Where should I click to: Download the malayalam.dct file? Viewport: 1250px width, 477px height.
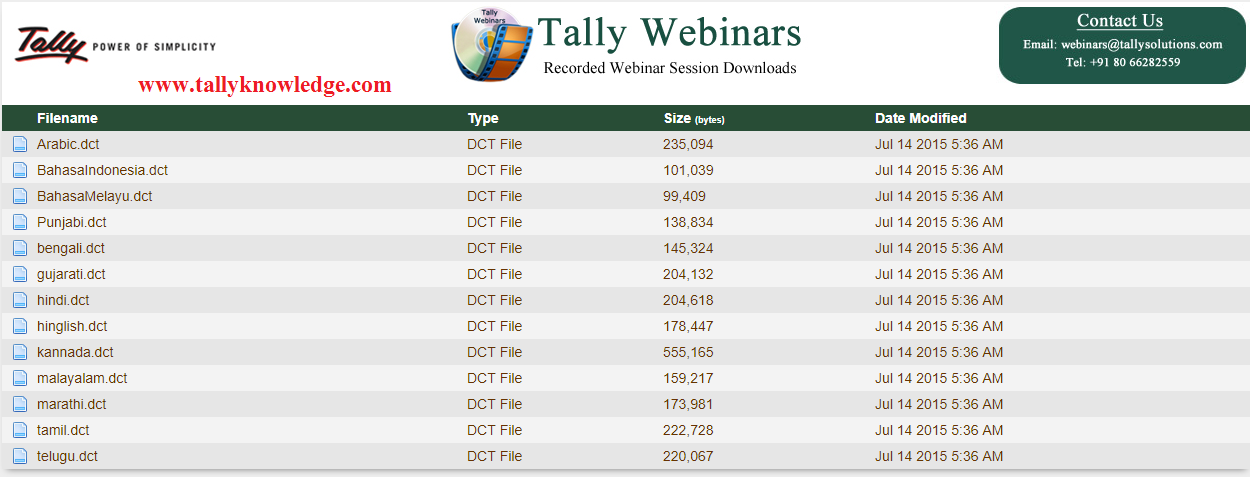(82, 378)
